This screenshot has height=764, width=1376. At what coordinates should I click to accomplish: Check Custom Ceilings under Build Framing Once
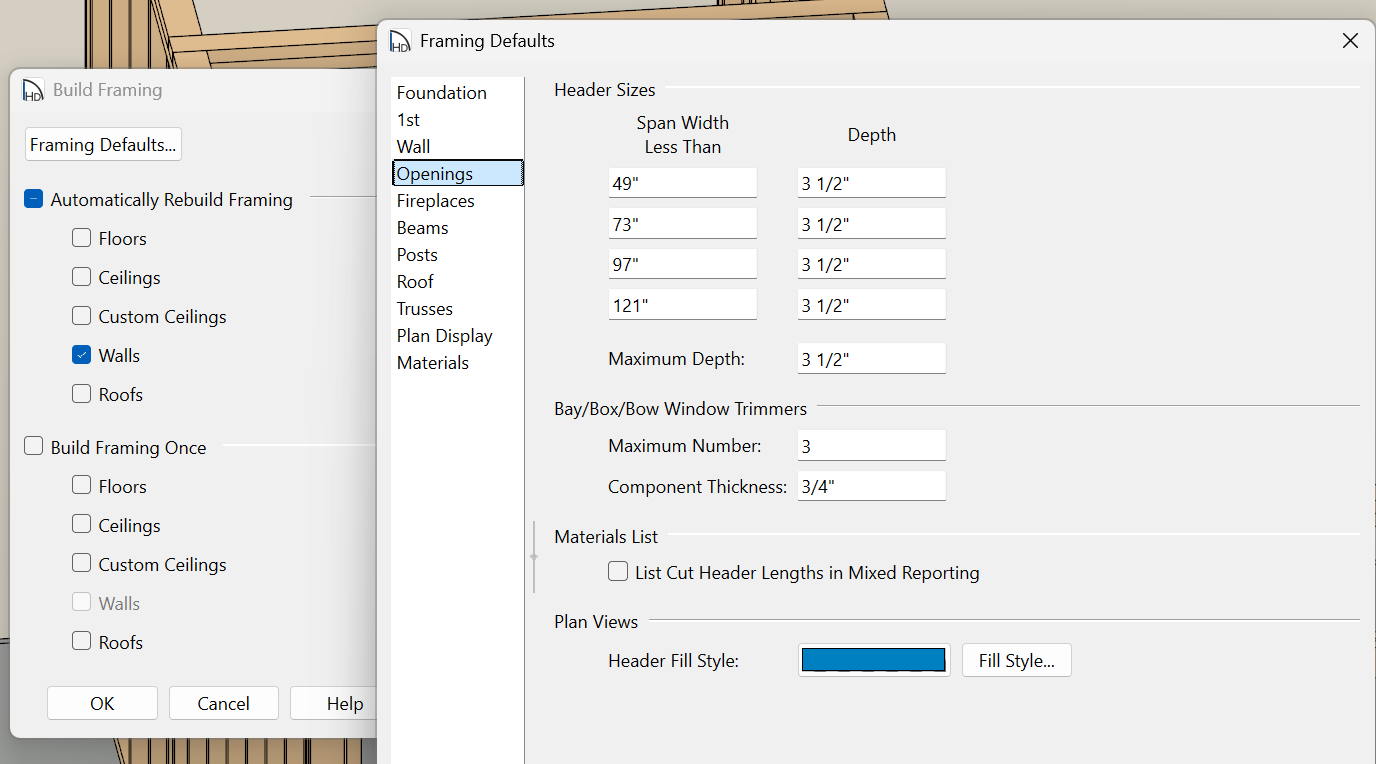(x=82, y=564)
